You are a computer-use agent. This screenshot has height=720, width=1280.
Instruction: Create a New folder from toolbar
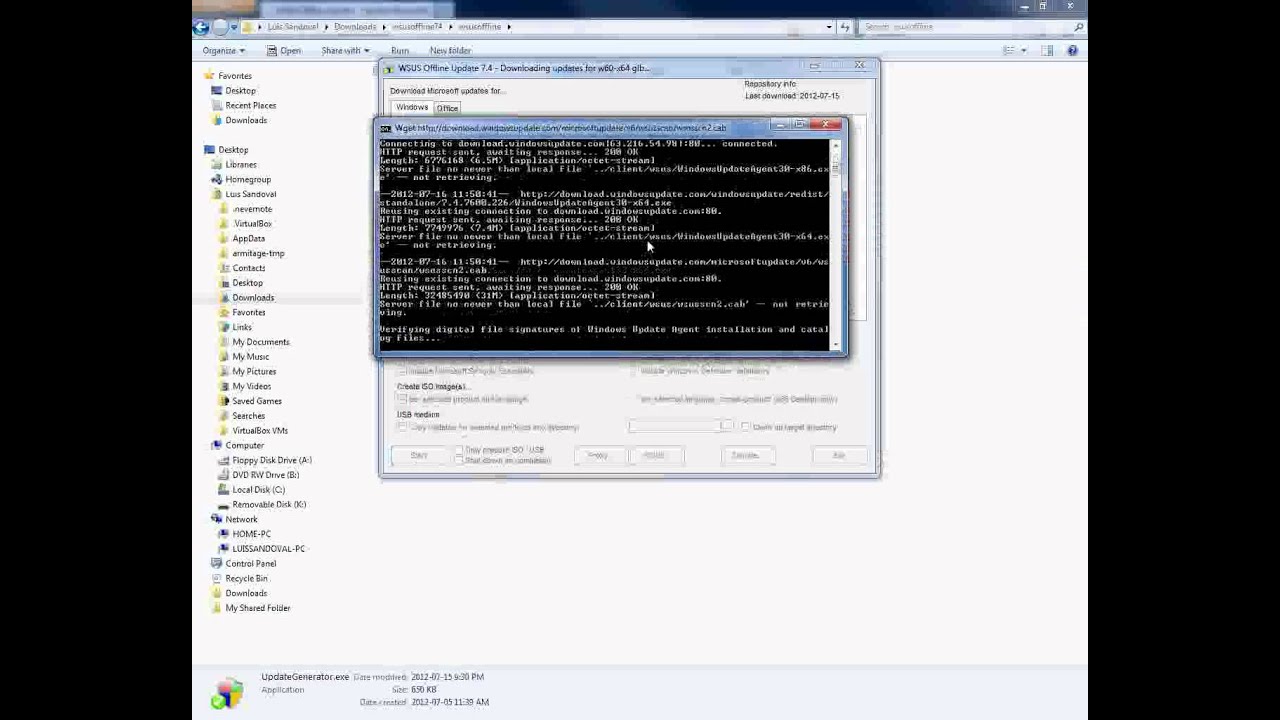[x=450, y=50]
